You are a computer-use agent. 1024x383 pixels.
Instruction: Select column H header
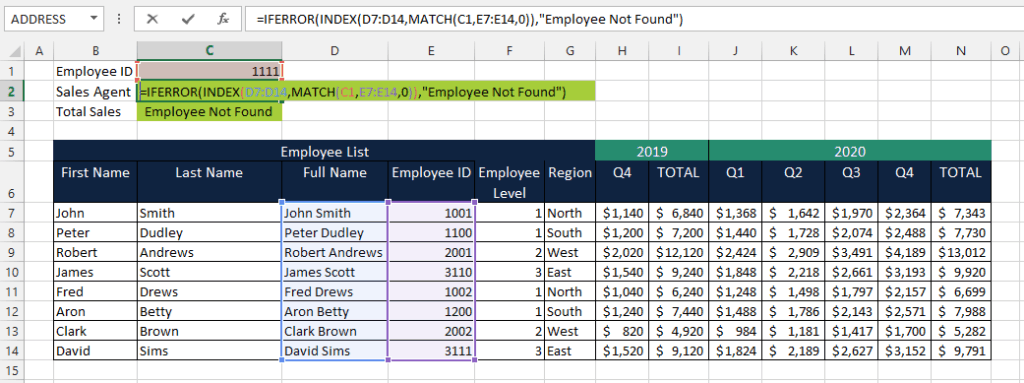(622, 51)
